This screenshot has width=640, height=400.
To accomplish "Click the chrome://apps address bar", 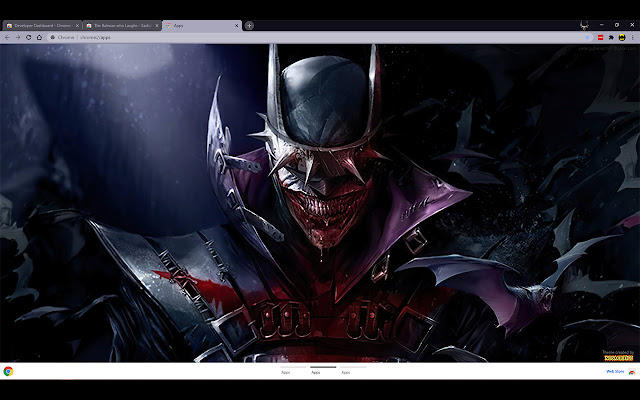I will (320, 37).
